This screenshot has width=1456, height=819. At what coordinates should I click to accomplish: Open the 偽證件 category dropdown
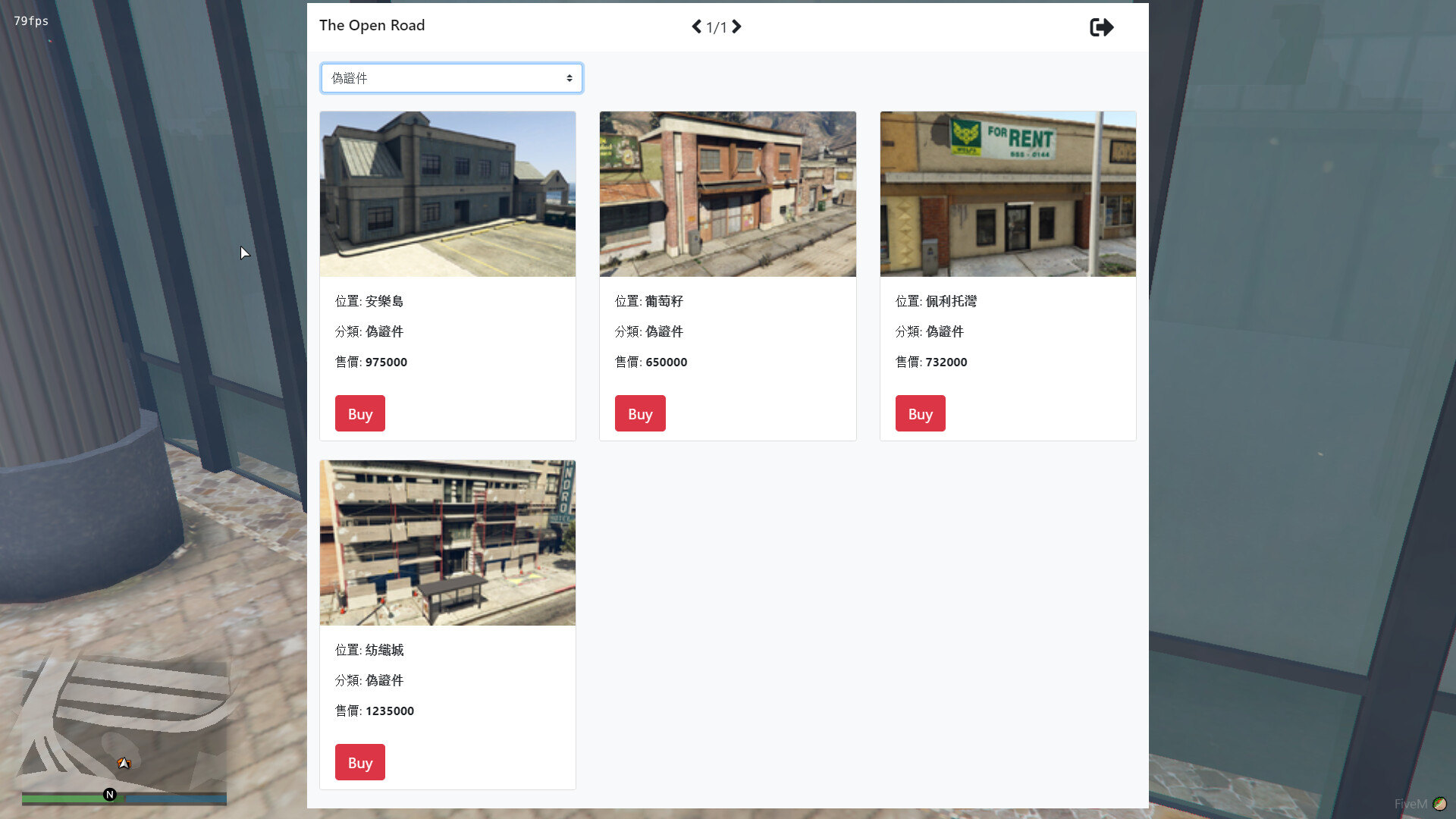[452, 78]
